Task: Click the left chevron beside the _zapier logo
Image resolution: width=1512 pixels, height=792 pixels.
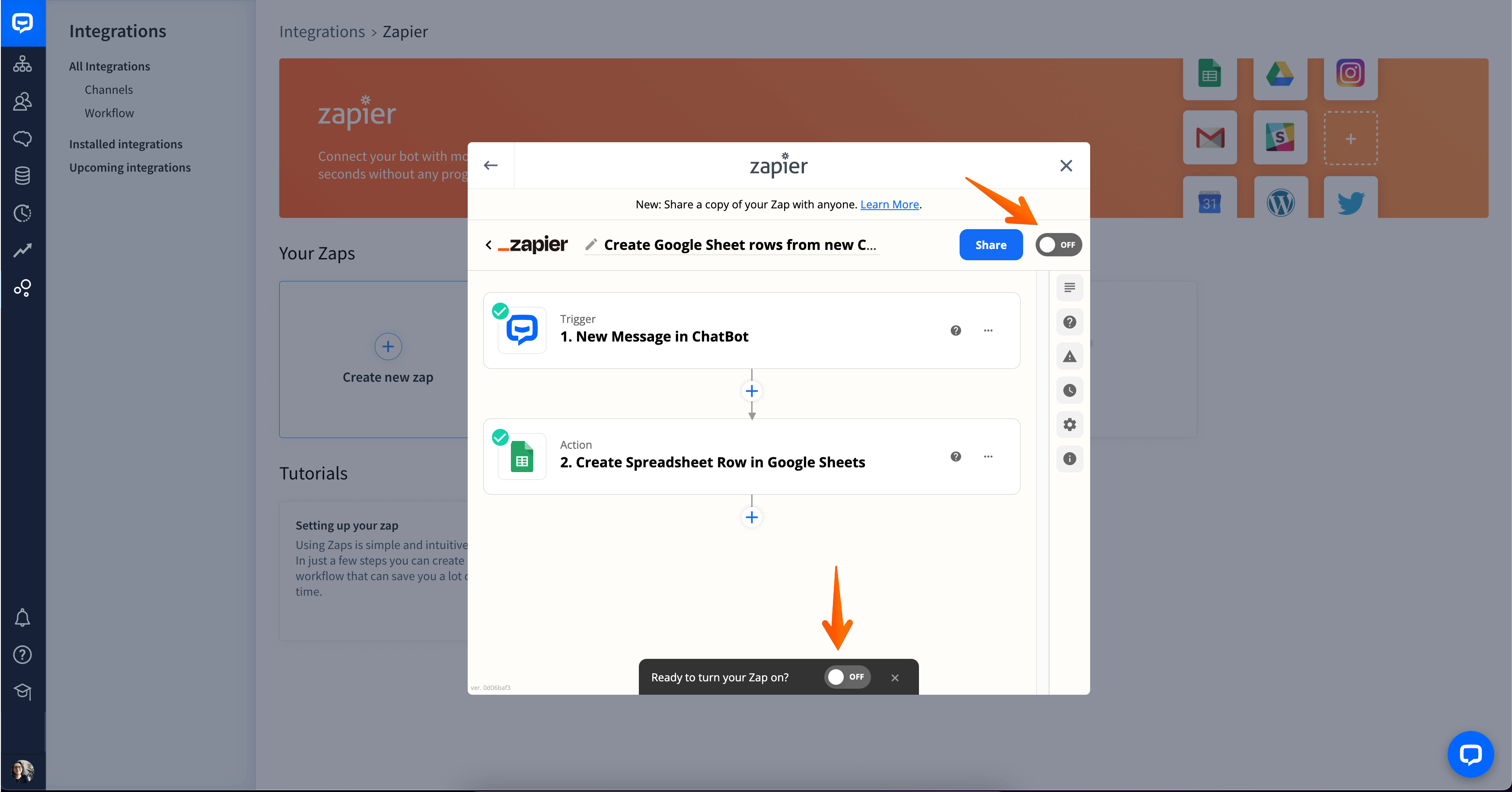Action: pyautogui.click(x=488, y=245)
